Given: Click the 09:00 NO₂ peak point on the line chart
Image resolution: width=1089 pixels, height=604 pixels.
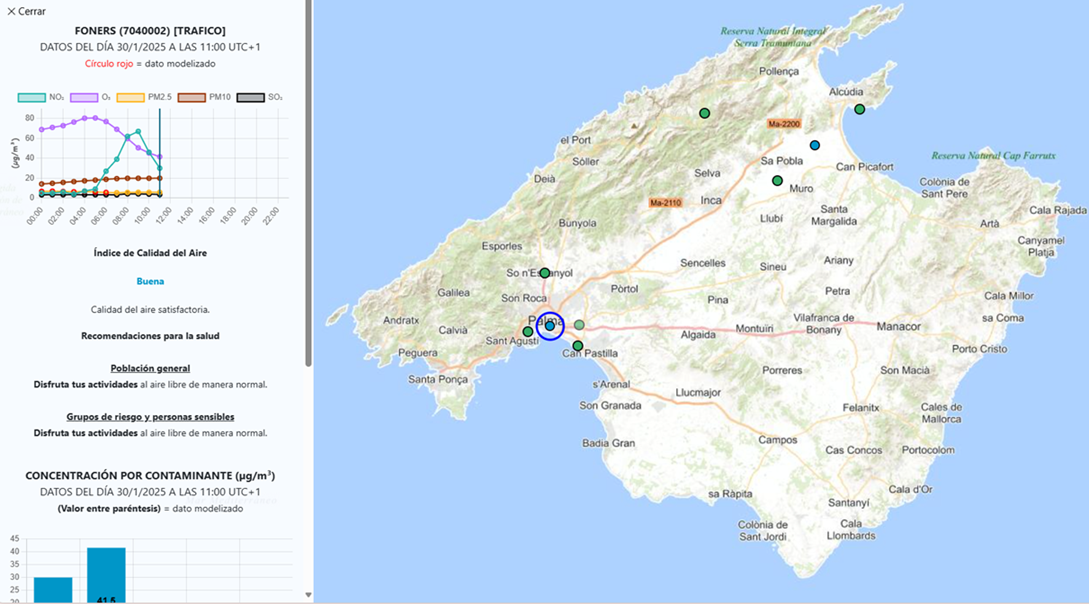Looking at the screenshot, I should click(x=138, y=131).
